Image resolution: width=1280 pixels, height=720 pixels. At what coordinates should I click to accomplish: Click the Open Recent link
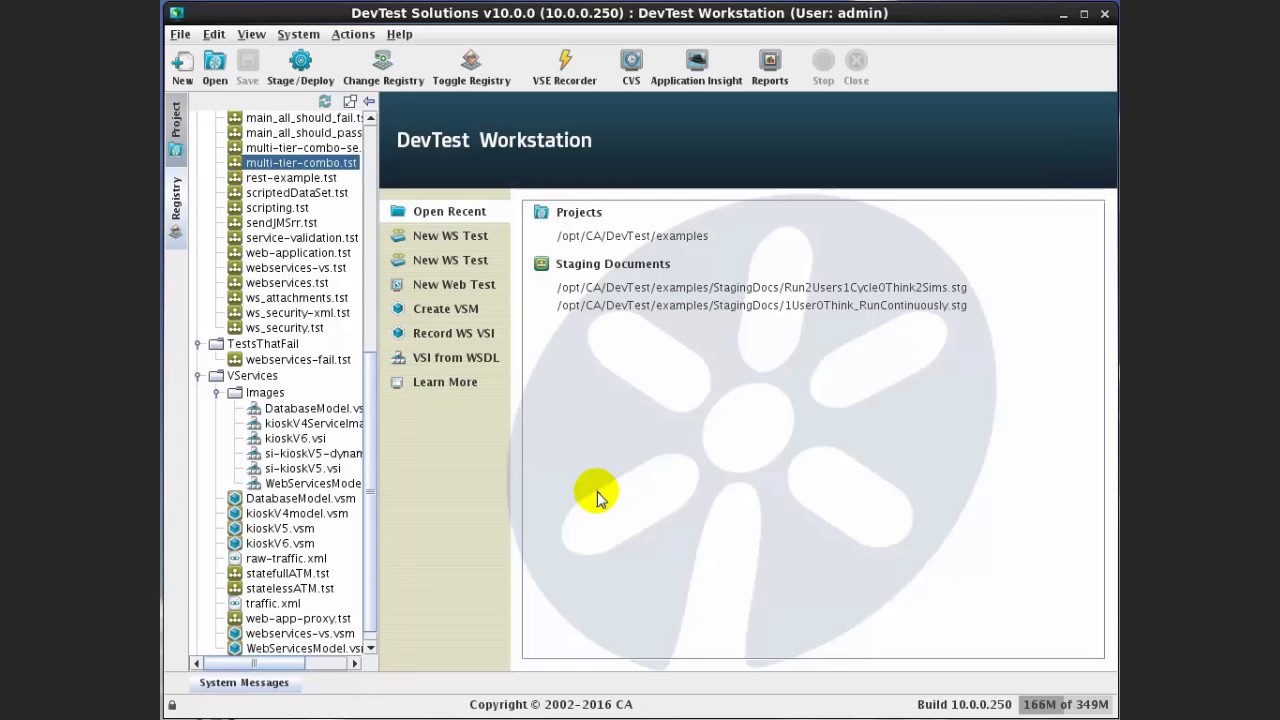pyautogui.click(x=449, y=211)
